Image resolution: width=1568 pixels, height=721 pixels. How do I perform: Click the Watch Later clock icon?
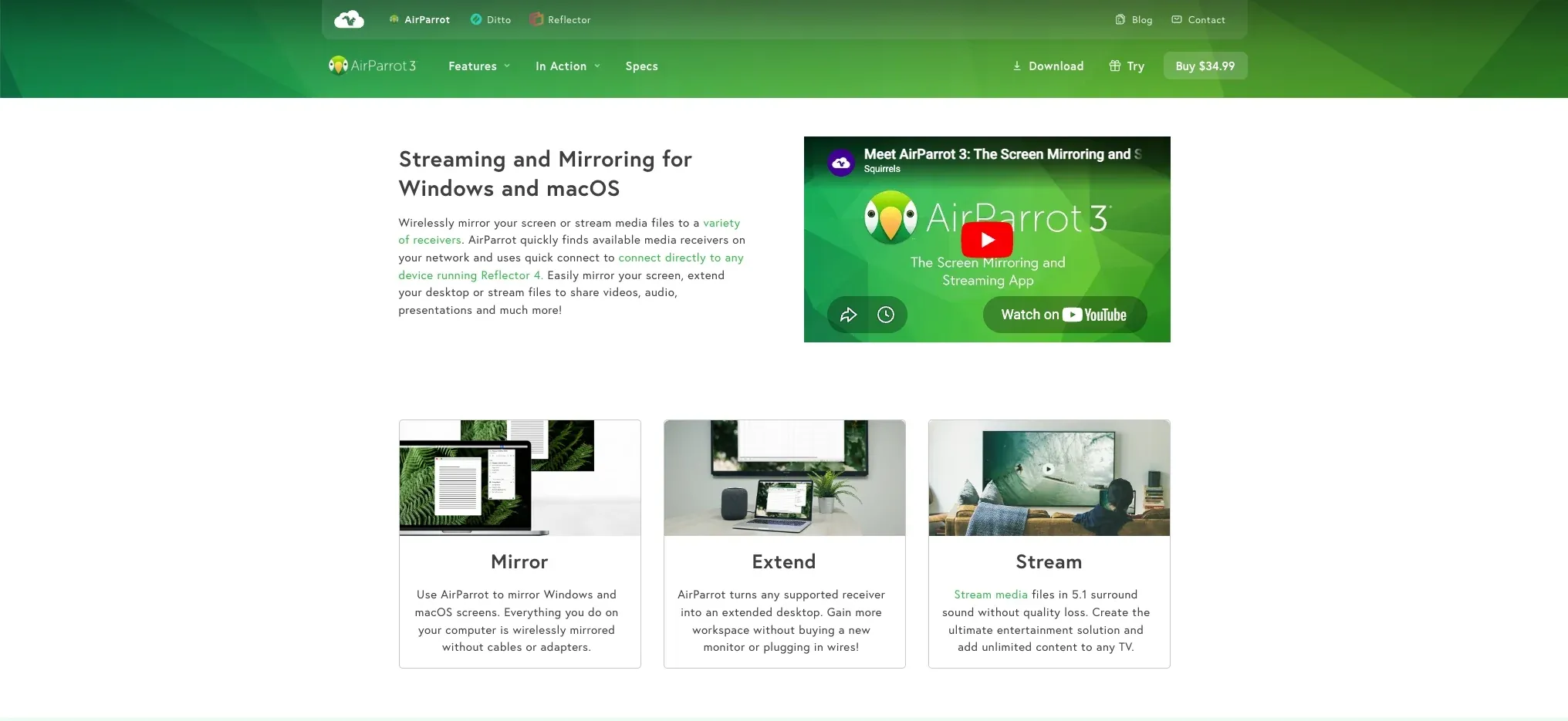click(x=886, y=315)
